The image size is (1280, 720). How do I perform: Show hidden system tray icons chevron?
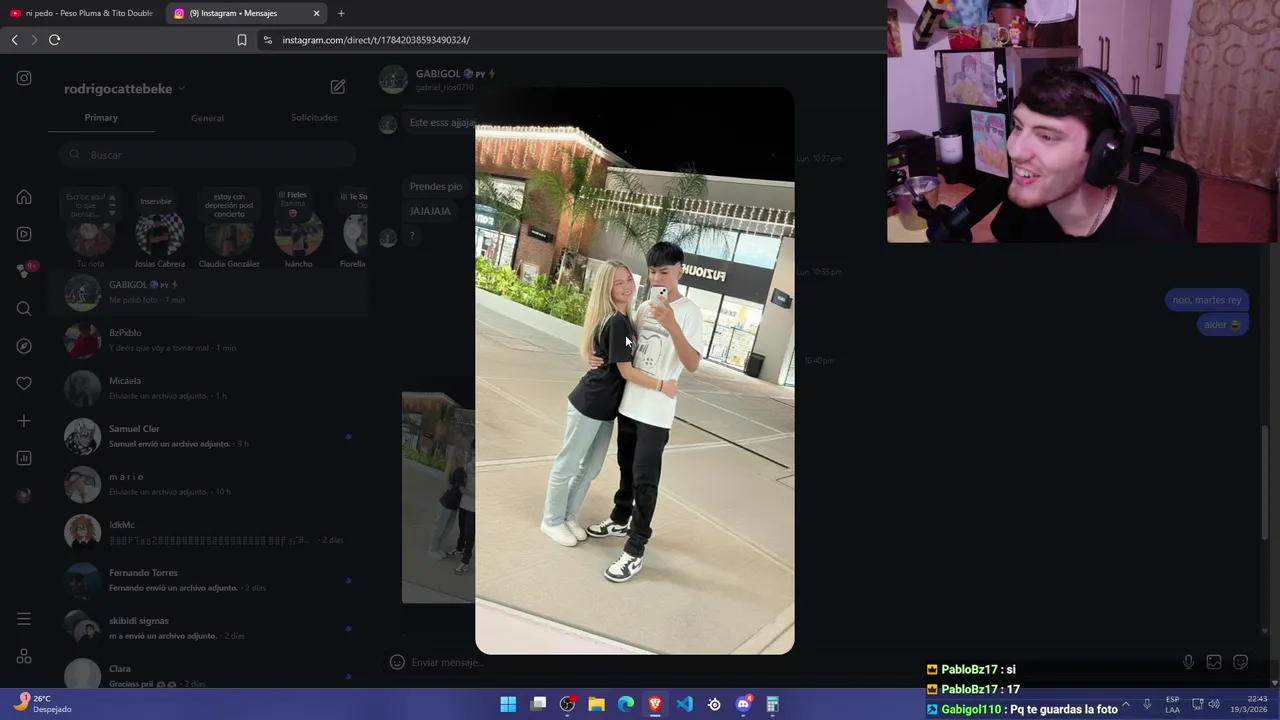pos(1126,704)
